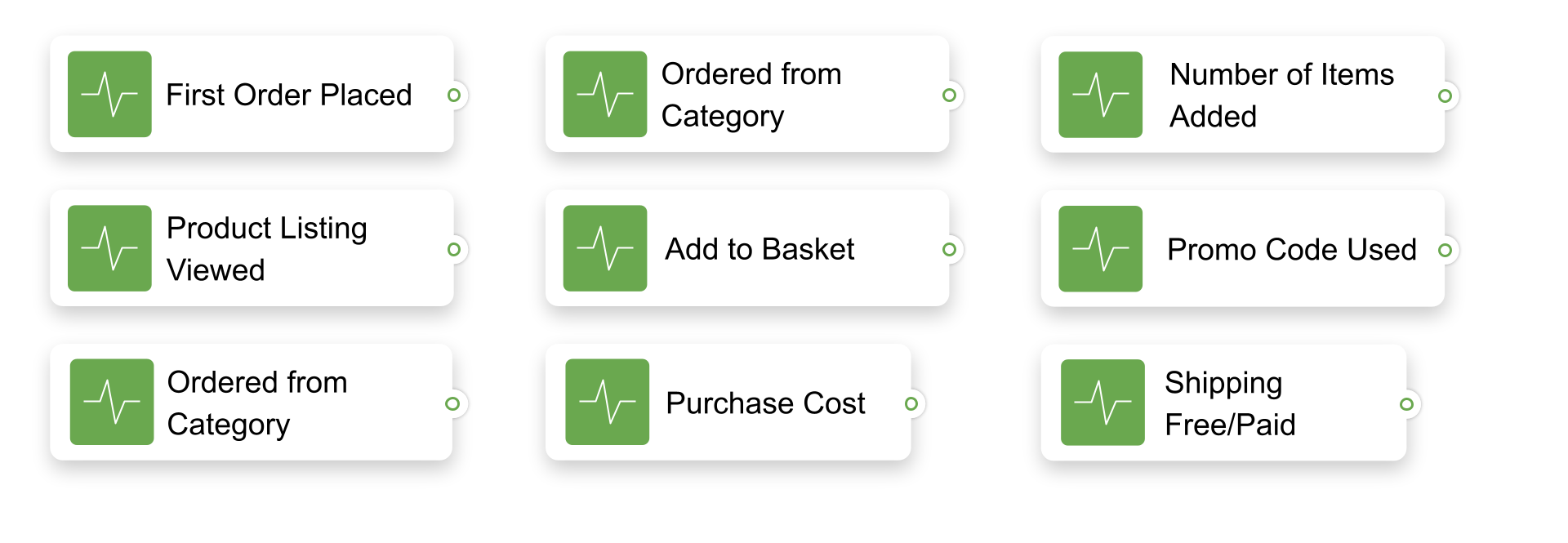Expand the Product Listing Viewed output

click(456, 249)
